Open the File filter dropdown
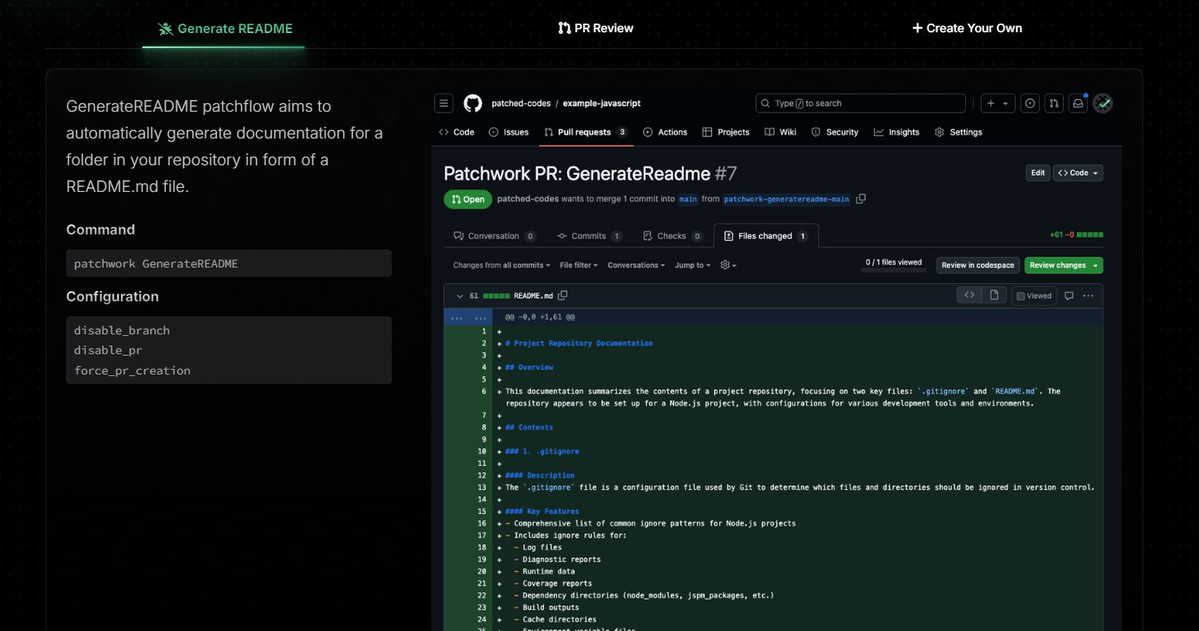Viewport: 1199px width, 631px height. point(579,265)
